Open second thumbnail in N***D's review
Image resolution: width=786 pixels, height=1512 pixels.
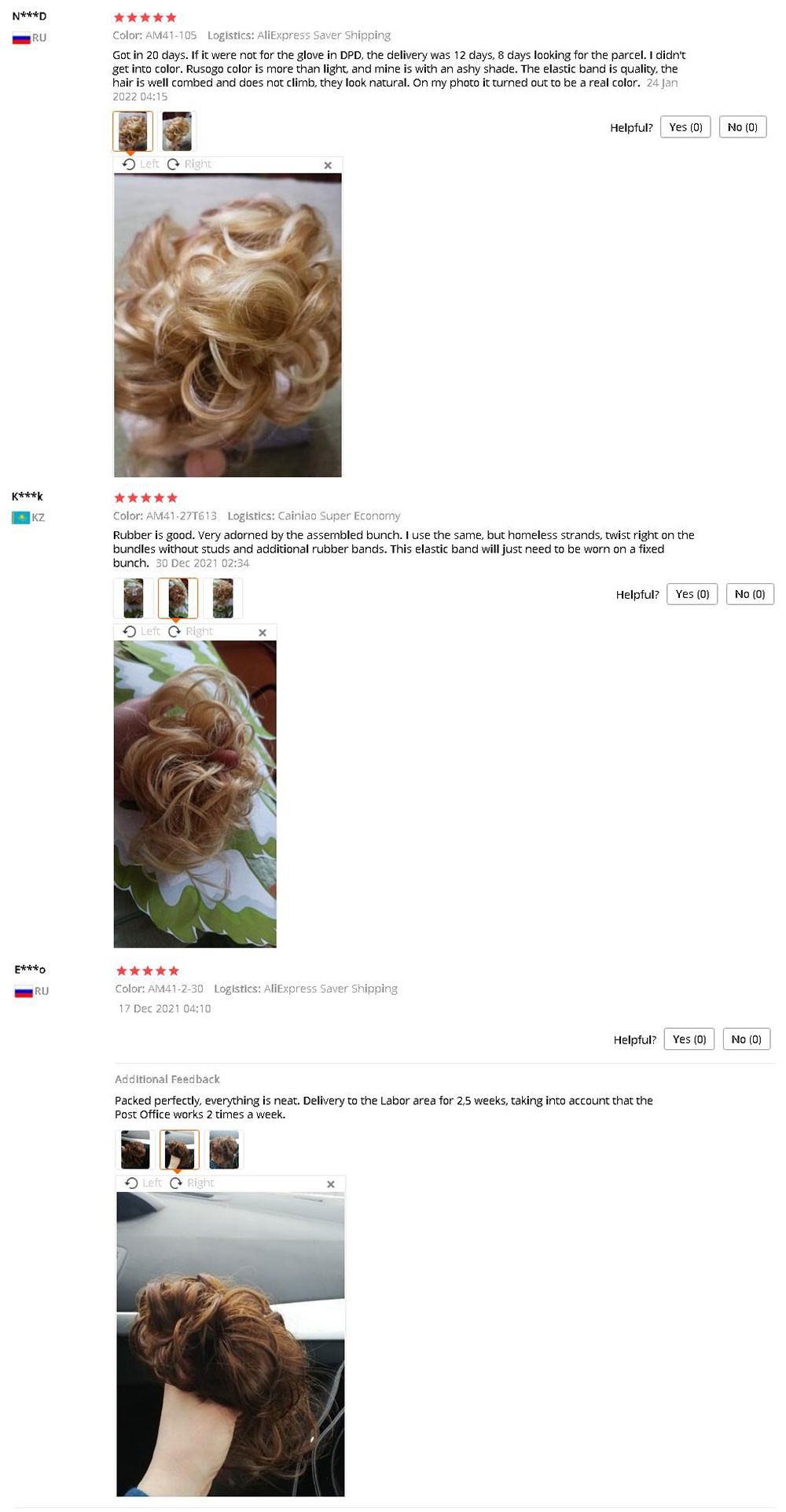pyautogui.click(x=177, y=131)
